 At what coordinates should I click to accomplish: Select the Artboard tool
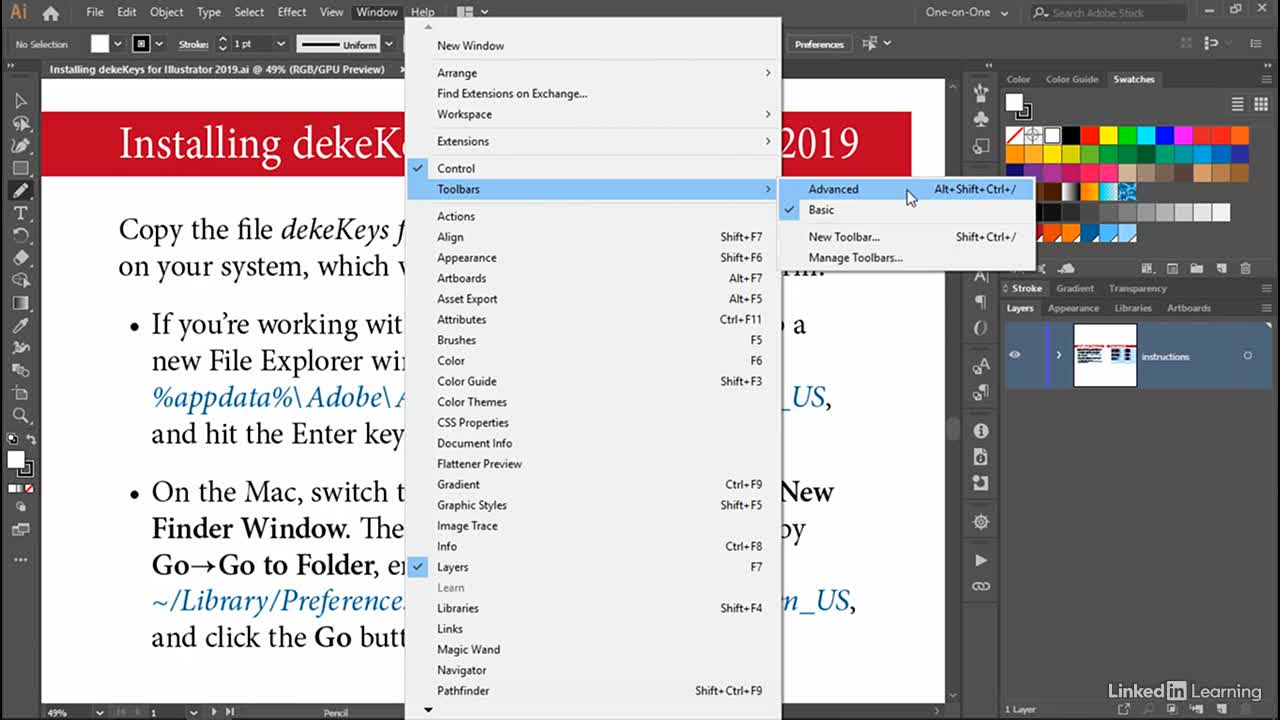tap(21, 393)
